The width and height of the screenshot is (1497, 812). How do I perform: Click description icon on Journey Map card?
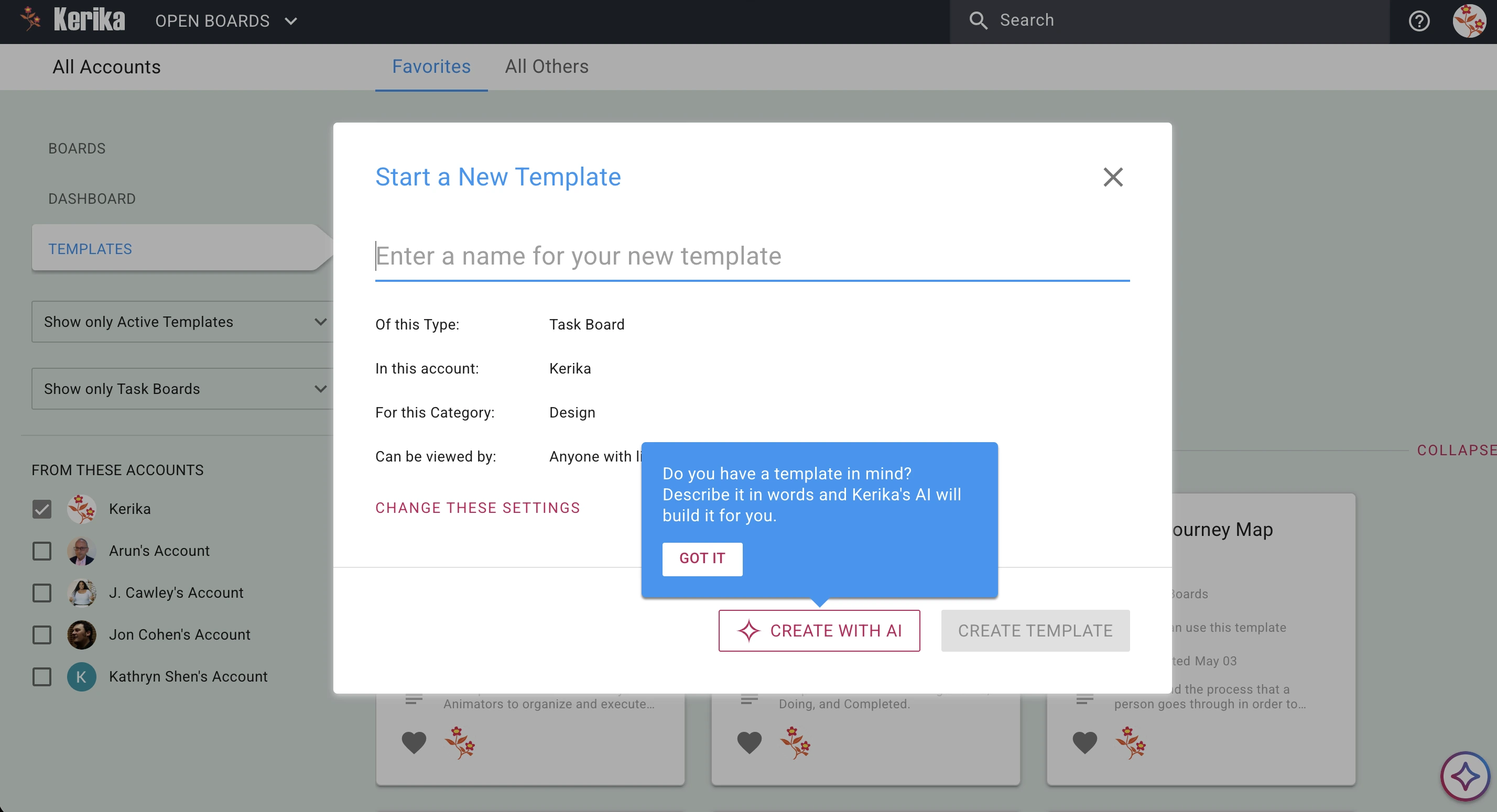point(1084,699)
